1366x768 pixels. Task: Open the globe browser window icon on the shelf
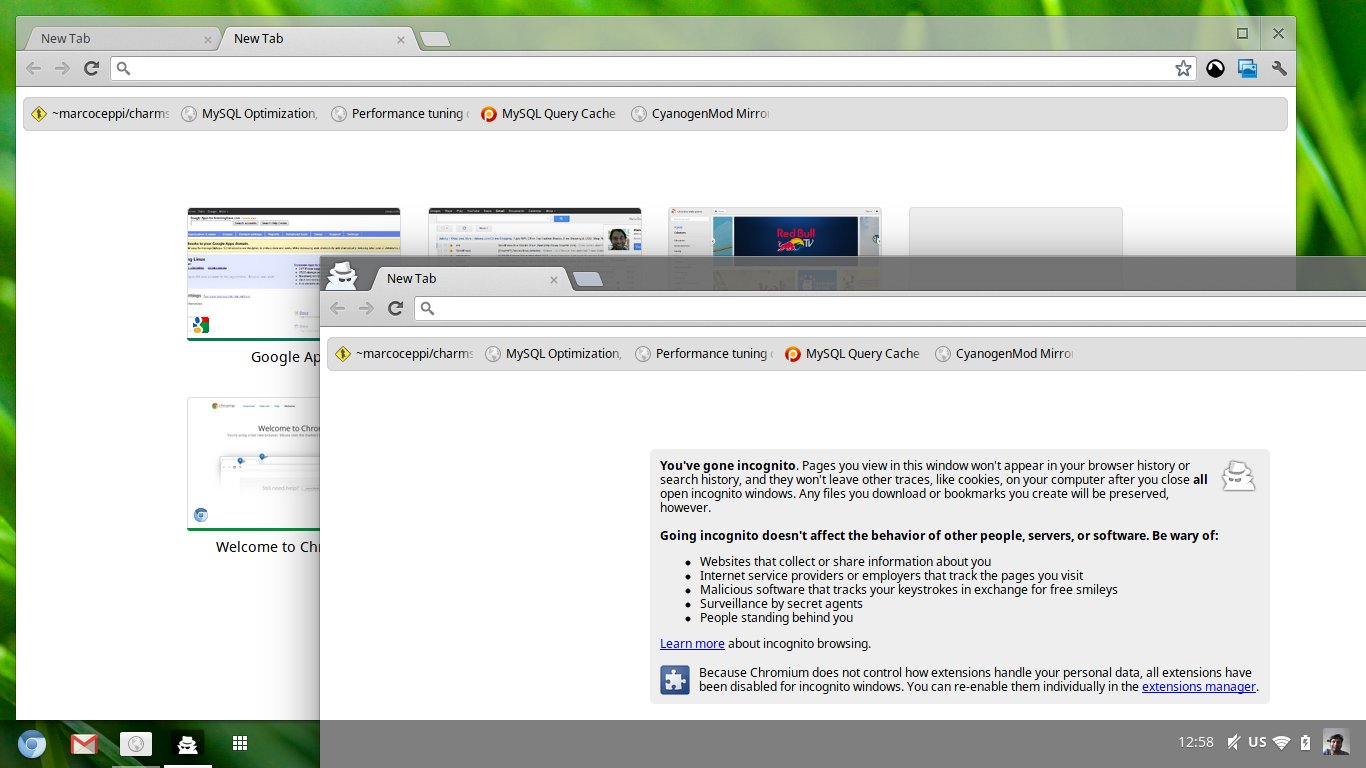[x=136, y=744]
